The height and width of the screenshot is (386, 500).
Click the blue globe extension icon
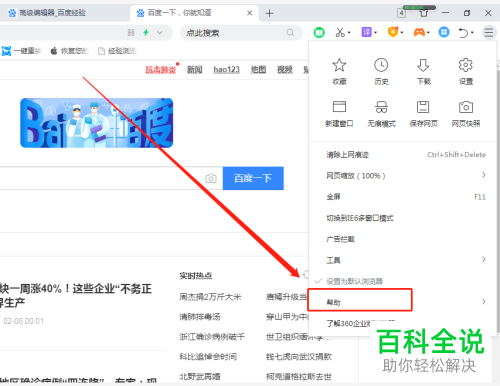click(x=444, y=32)
